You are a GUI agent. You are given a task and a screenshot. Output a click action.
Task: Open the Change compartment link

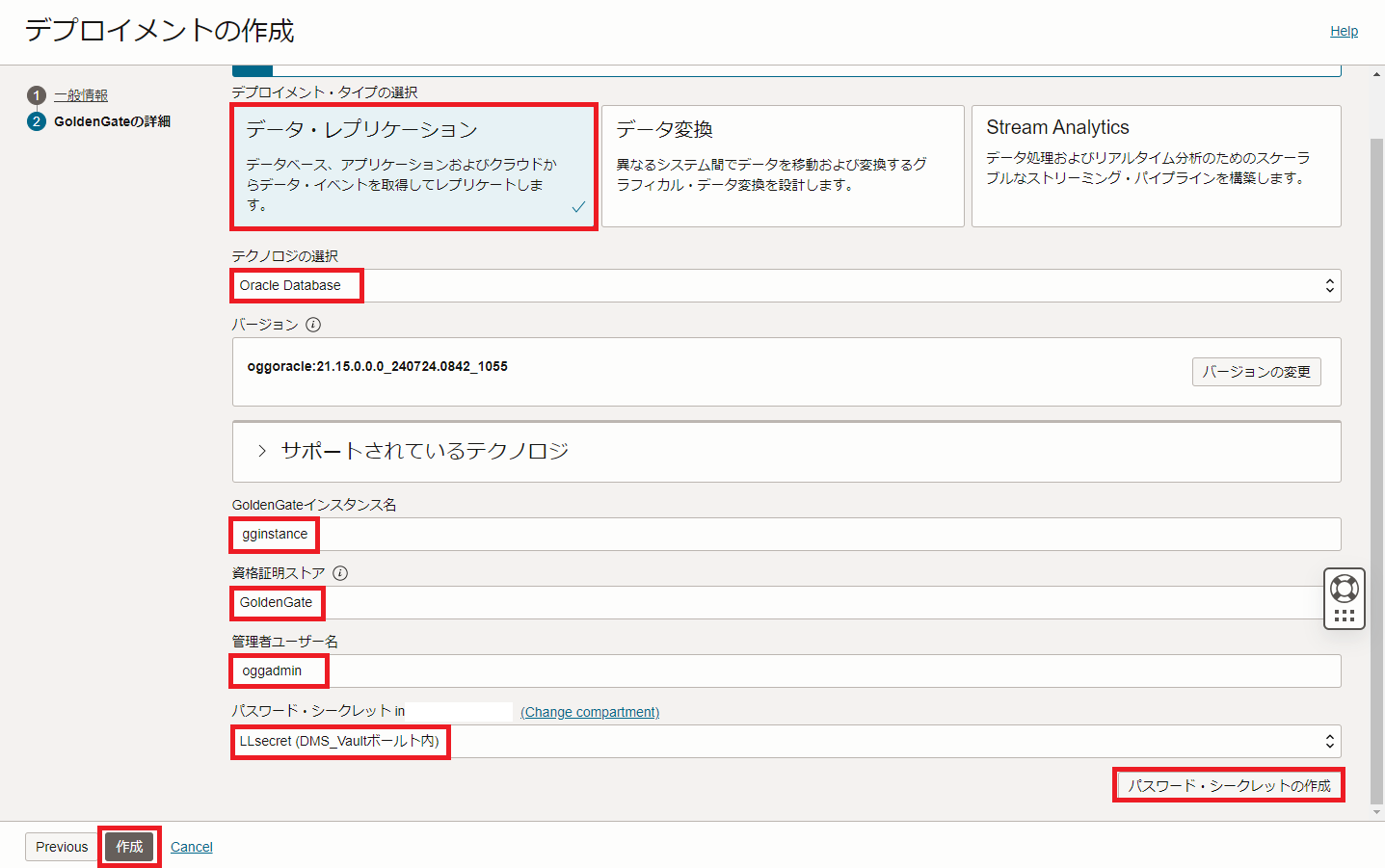click(x=588, y=711)
